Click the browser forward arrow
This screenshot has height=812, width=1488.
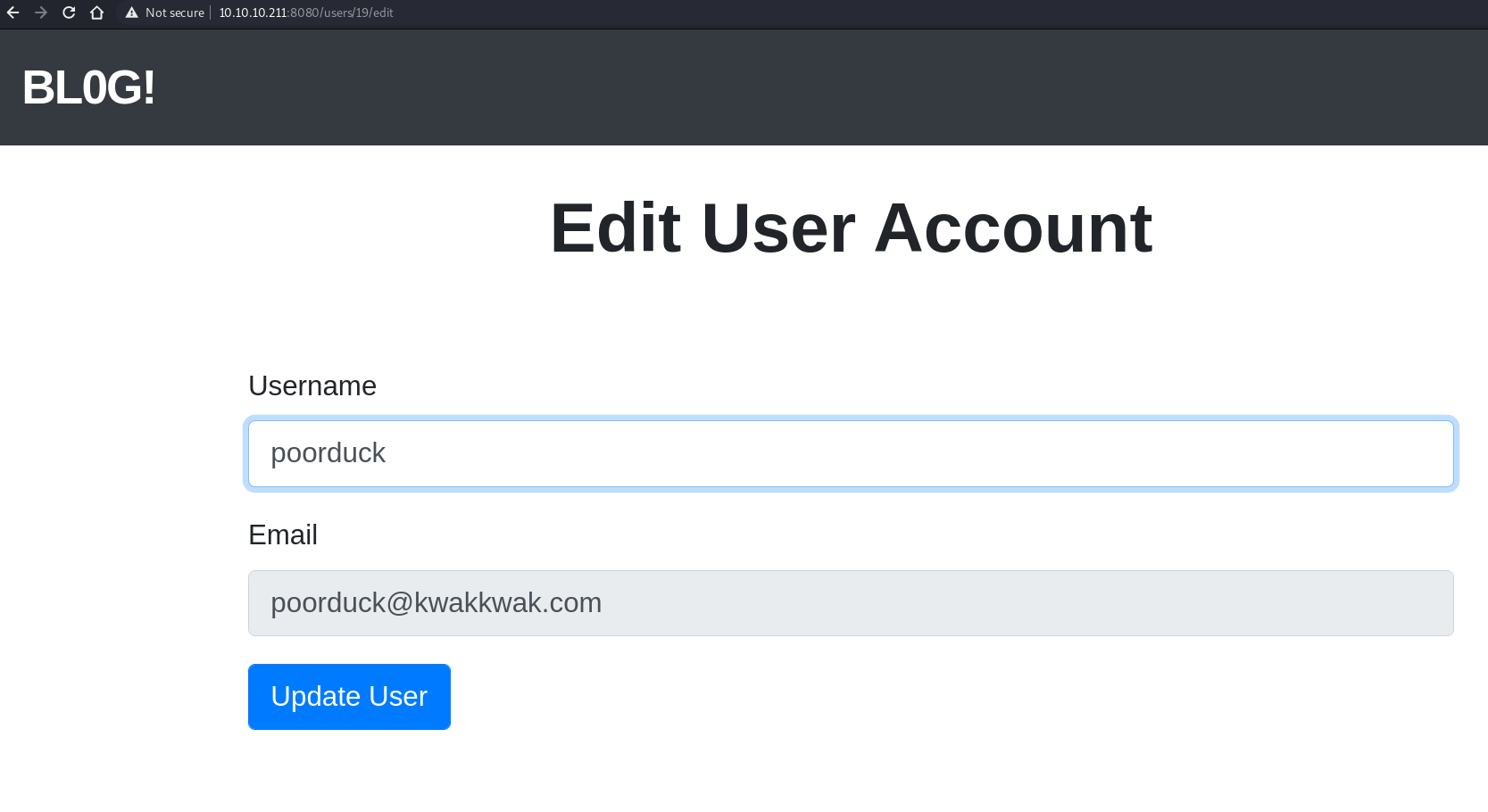(41, 12)
